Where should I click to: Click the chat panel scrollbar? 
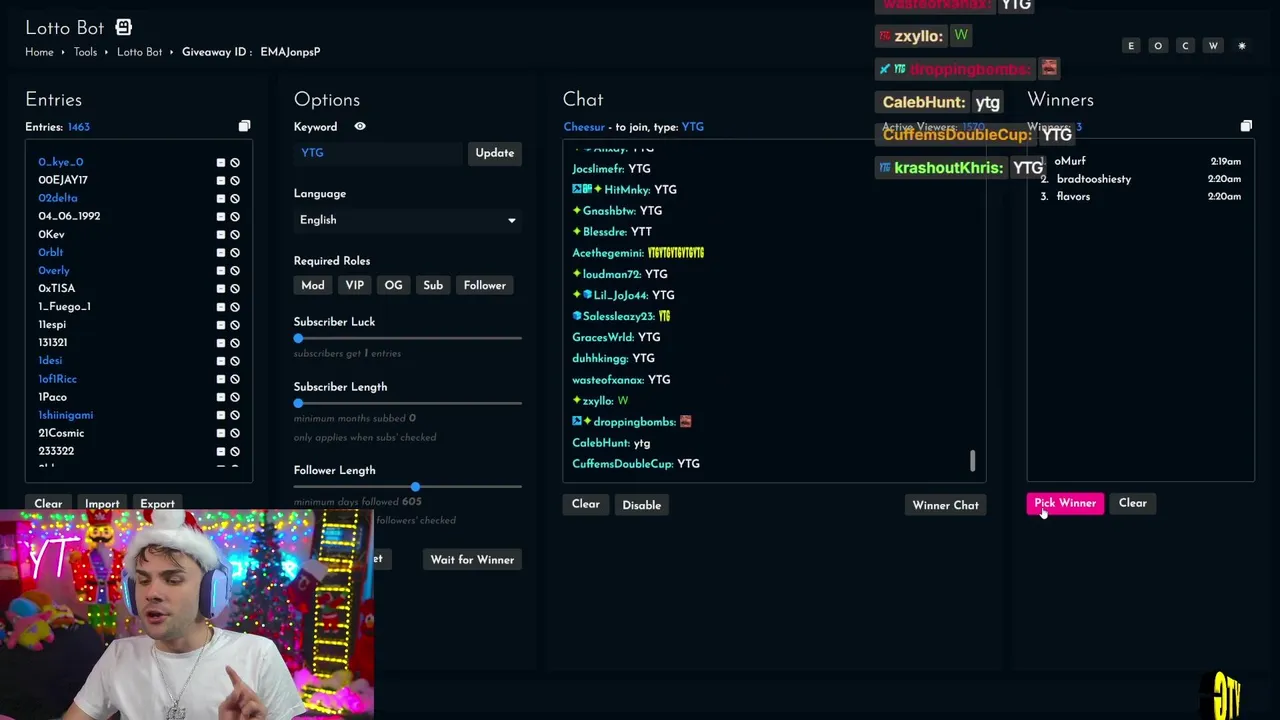click(x=972, y=461)
